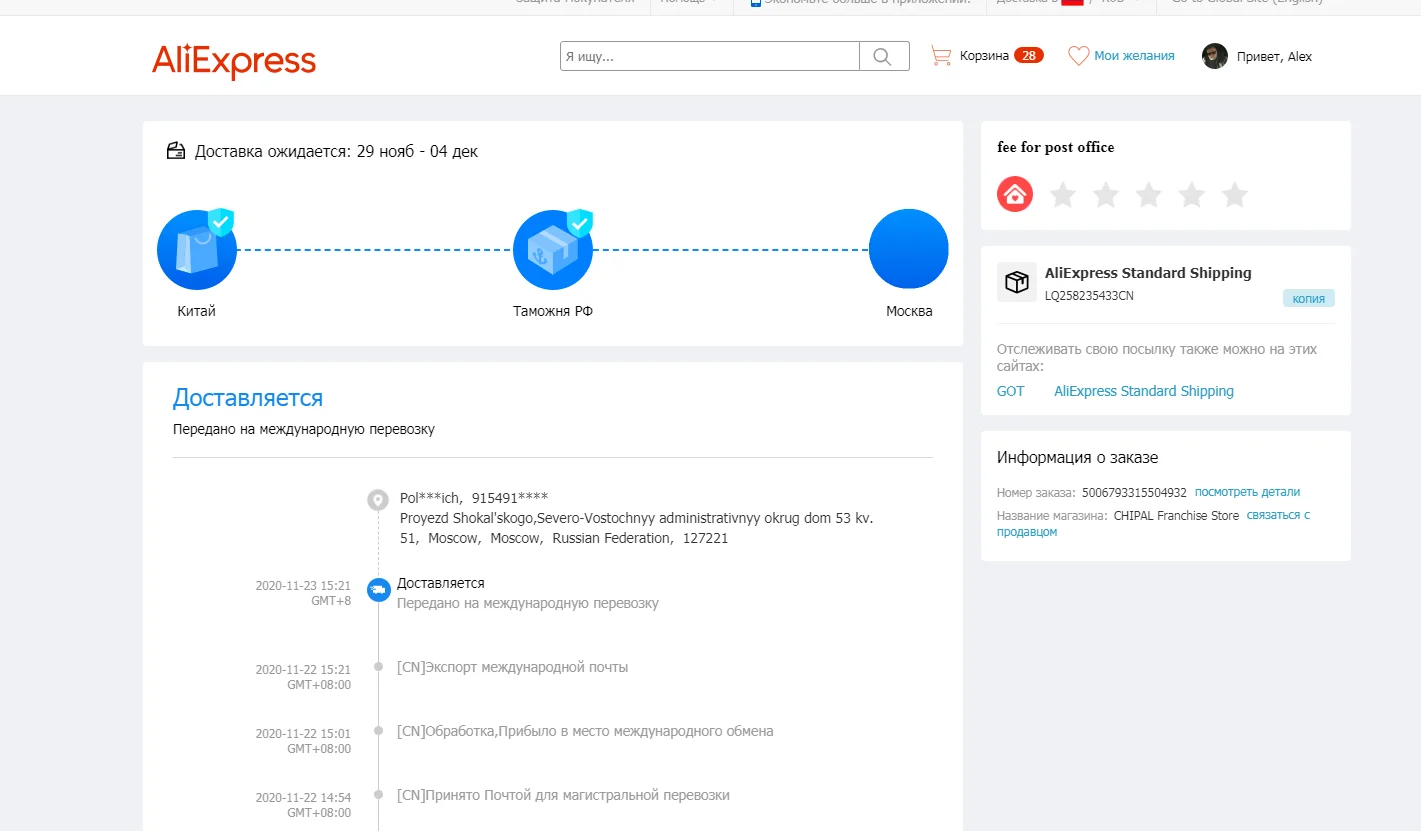Open the AliExpress home page logo
Viewport: 1421px width, 831px height.
point(234,60)
